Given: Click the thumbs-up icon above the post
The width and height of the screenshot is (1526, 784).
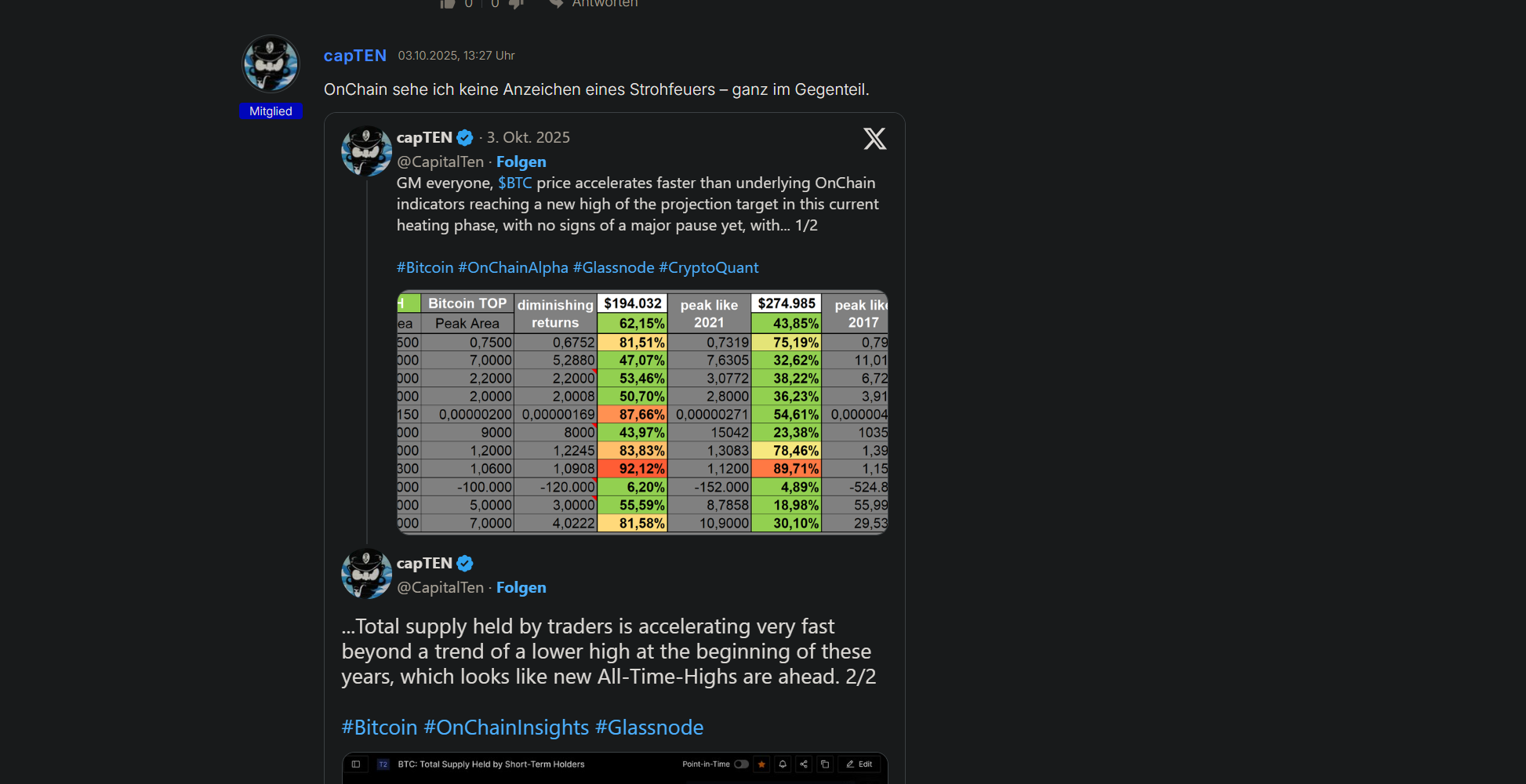Looking at the screenshot, I should coord(448,3).
